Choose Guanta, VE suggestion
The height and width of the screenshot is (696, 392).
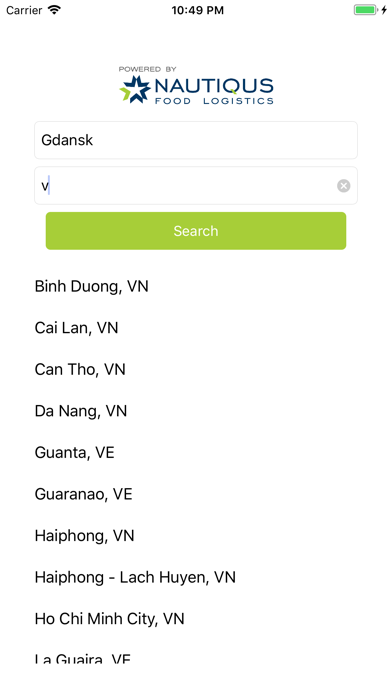click(x=196, y=453)
